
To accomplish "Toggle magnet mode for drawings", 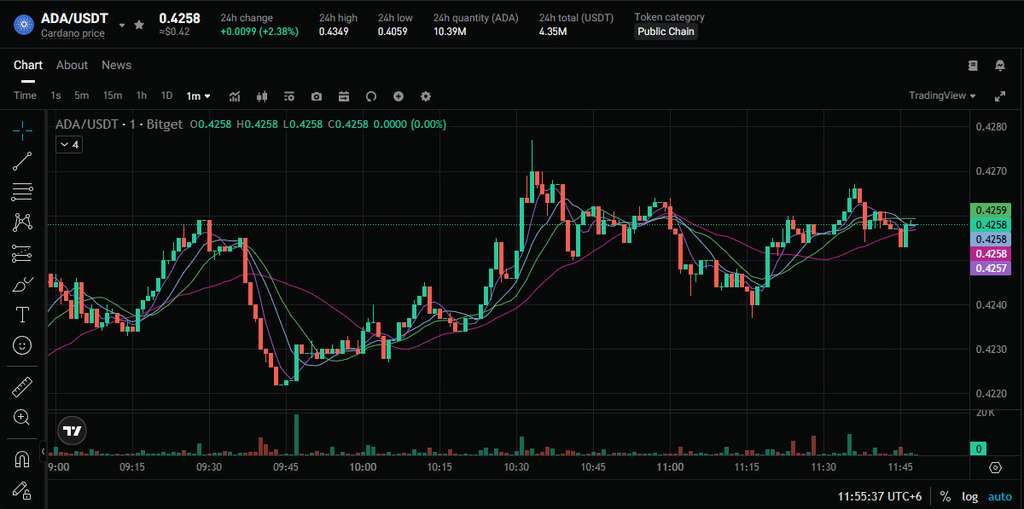I will click(22, 459).
